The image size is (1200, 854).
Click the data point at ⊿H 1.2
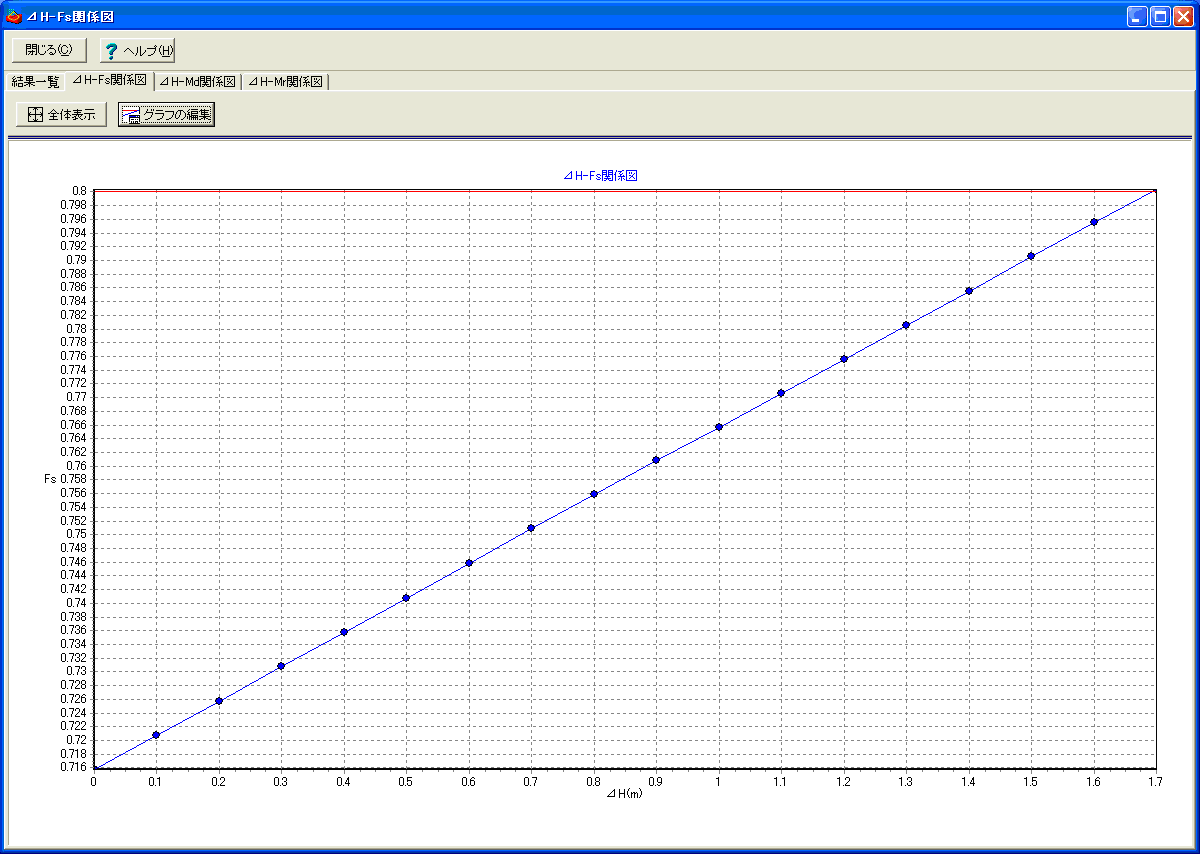click(844, 359)
